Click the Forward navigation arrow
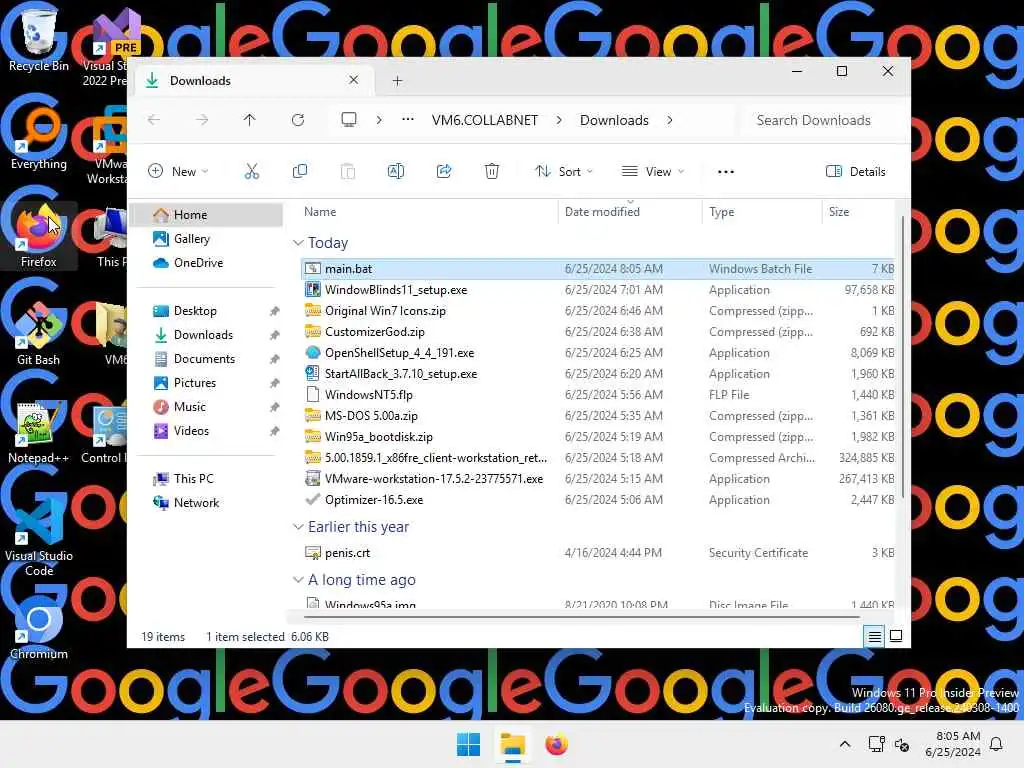 (202, 120)
